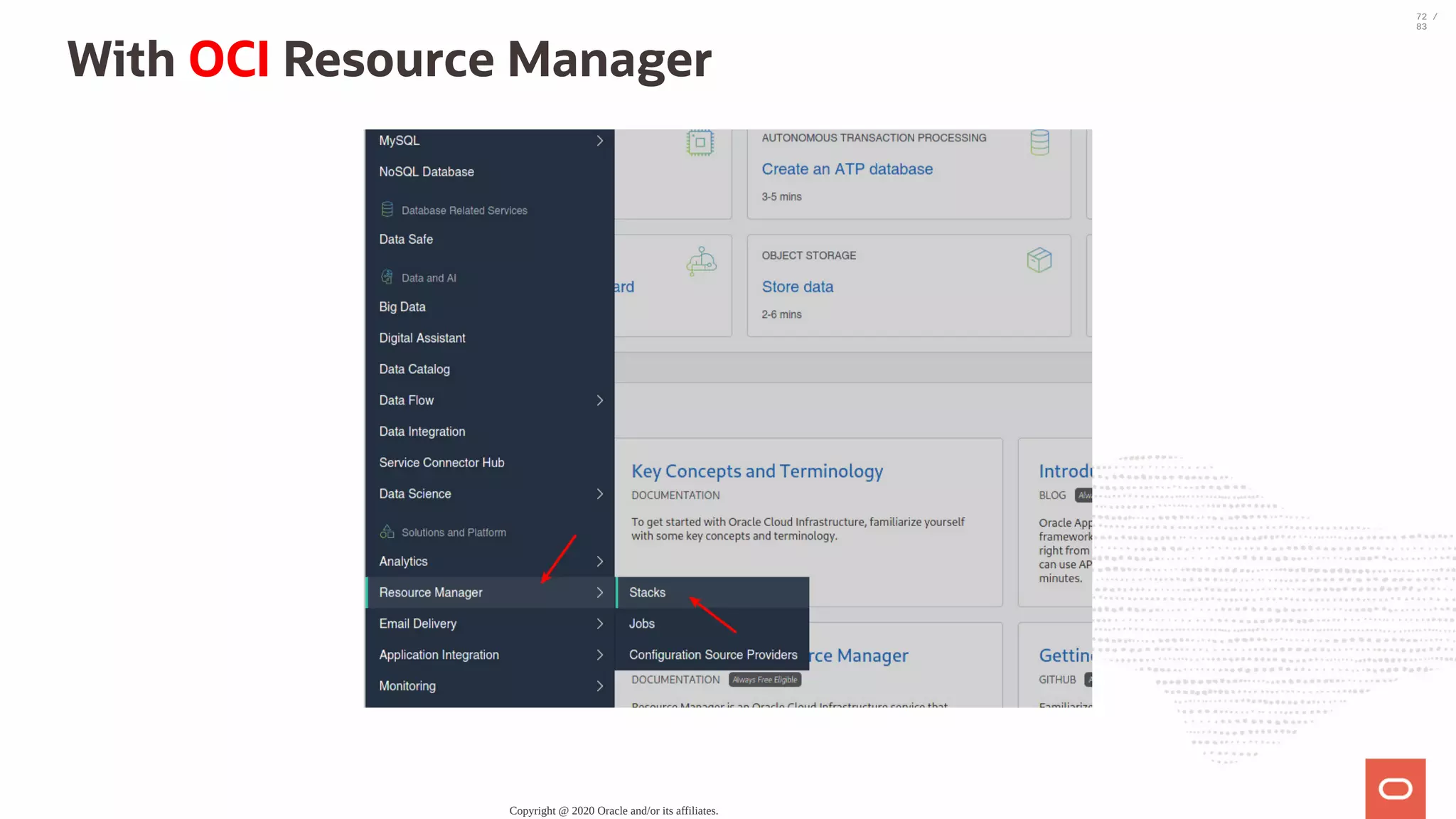The height and width of the screenshot is (819, 1456).
Task: Click the green chip compute icon
Action: point(700,142)
